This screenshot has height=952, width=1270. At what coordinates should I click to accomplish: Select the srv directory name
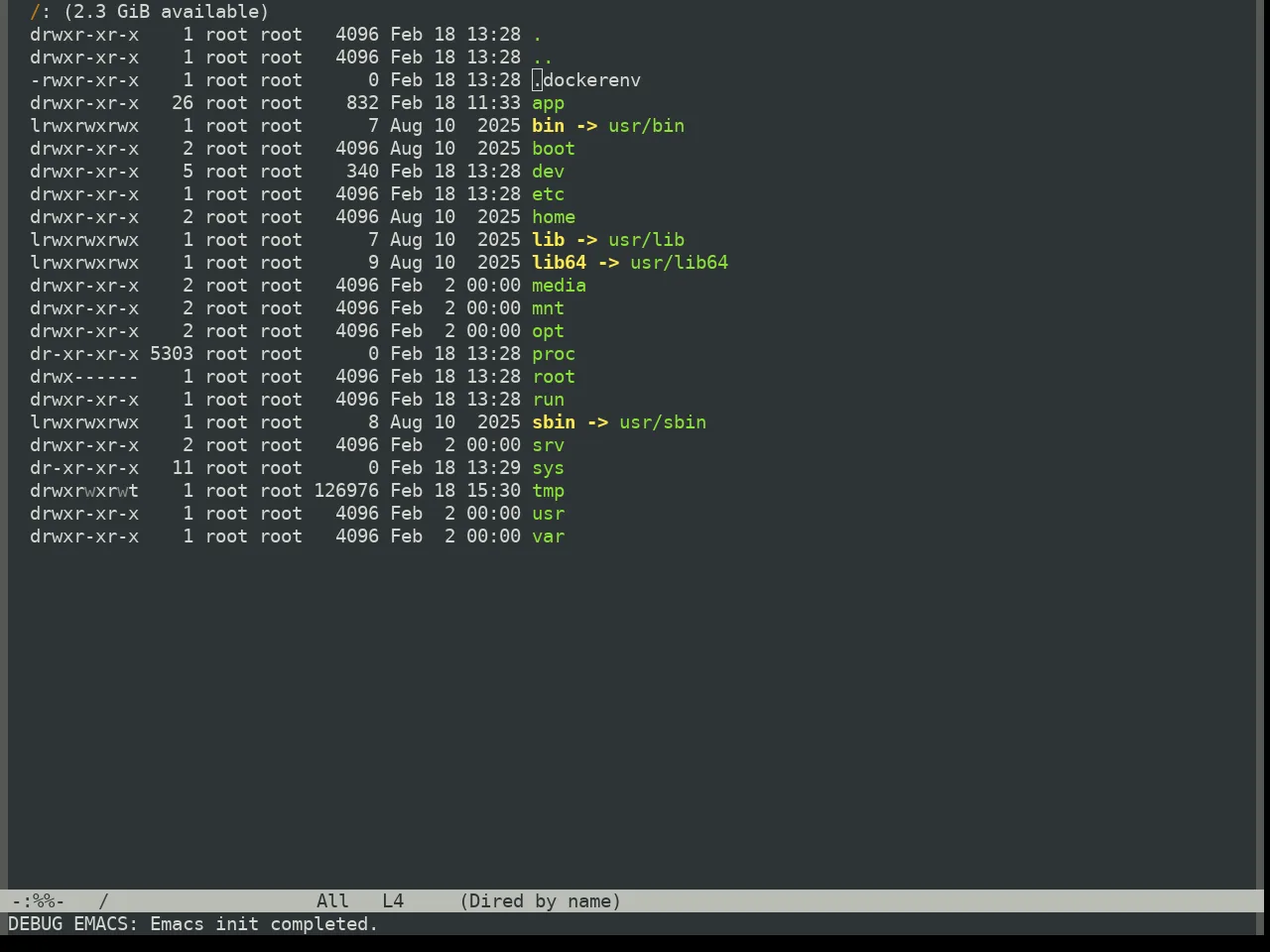tap(548, 445)
